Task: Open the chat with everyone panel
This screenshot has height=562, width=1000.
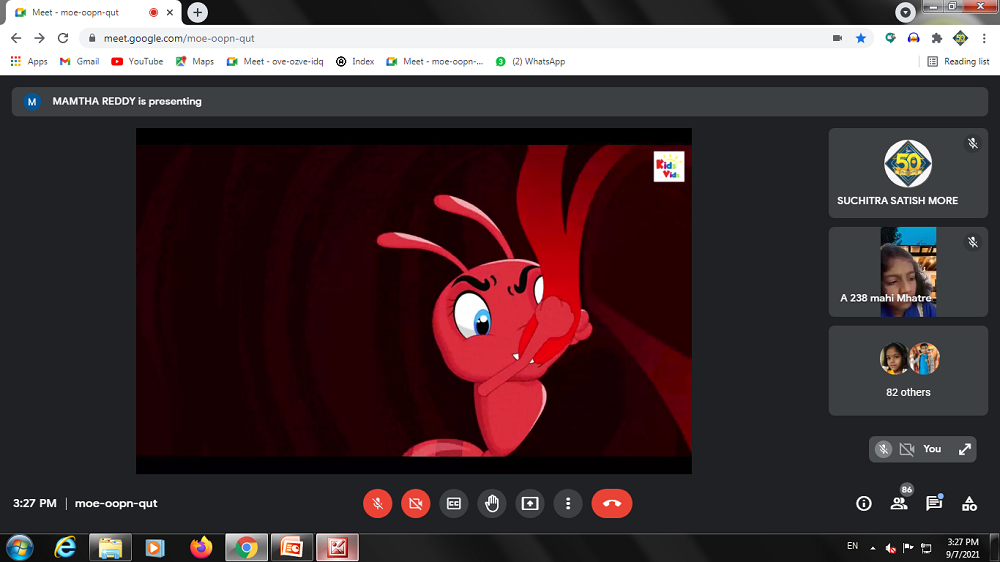Action: tap(934, 503)
